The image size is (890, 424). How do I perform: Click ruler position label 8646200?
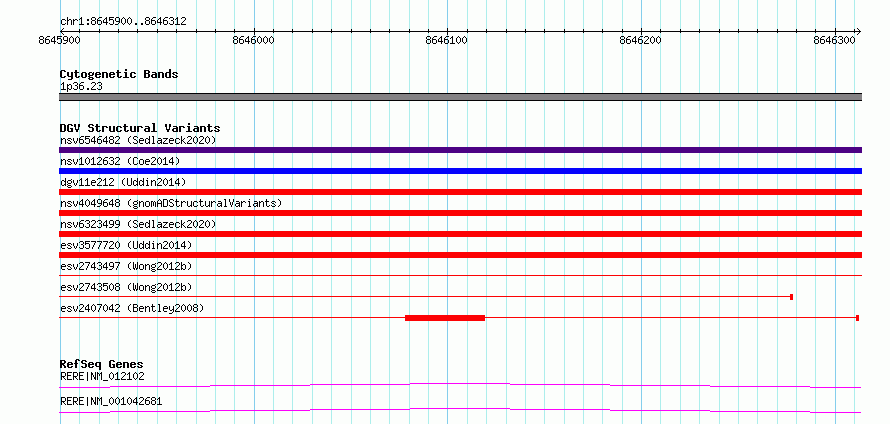pos(641,41)
